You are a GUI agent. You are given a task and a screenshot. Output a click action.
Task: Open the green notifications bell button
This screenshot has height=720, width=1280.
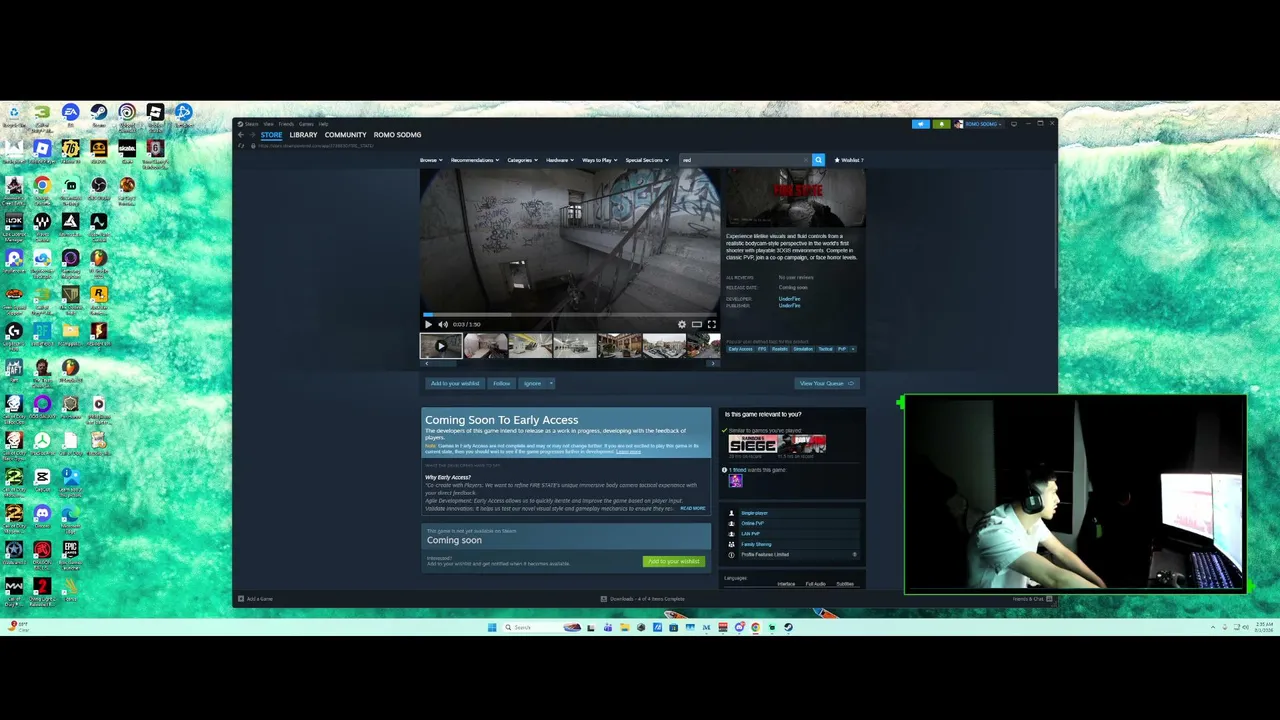point(941,124)
